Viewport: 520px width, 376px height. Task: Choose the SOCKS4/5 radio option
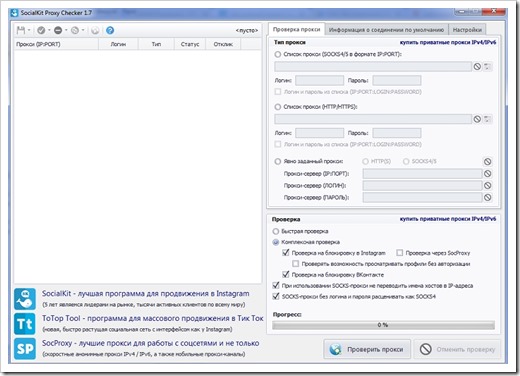point(406,161)
